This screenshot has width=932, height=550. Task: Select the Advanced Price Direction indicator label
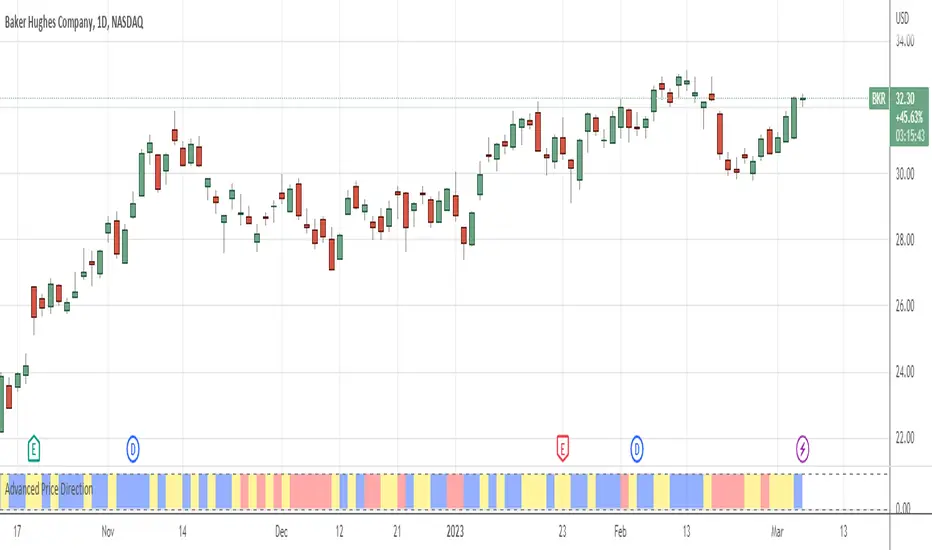click(x=55, y=490)
